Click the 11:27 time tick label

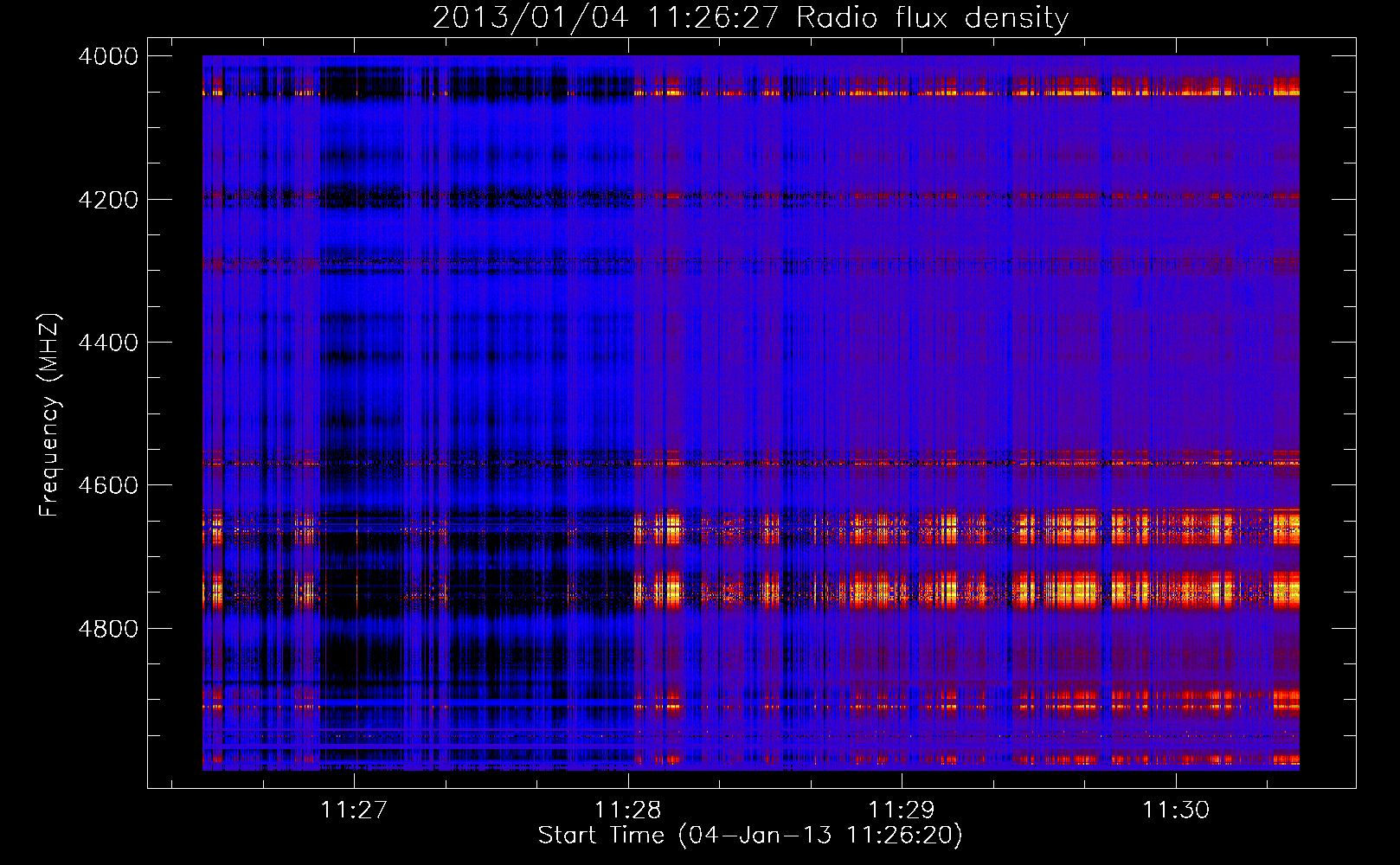coord(354,810)
